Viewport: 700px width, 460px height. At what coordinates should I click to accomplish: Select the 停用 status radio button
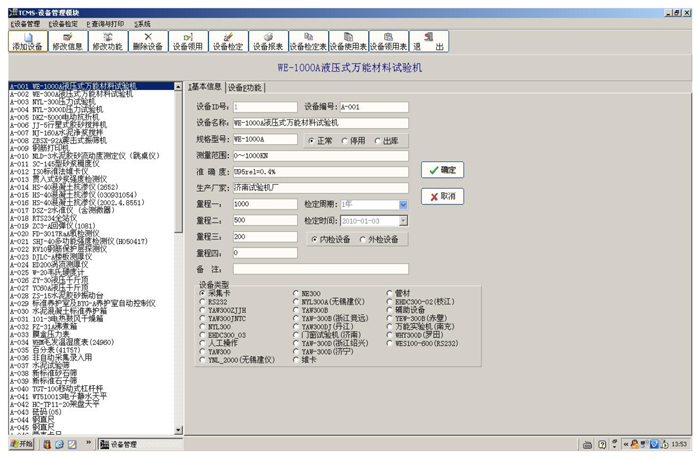(x=343, y=140)
